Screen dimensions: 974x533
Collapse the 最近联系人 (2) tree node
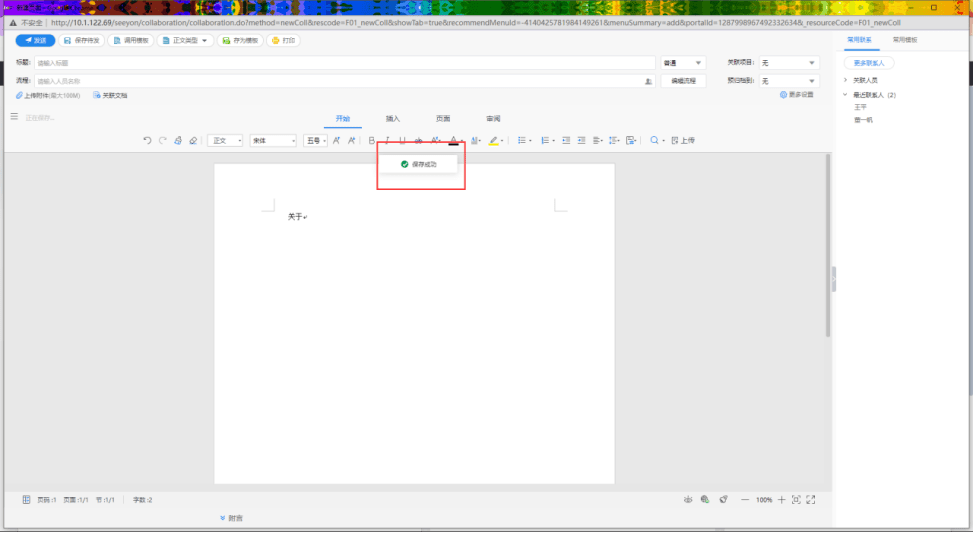pos(845,95)
